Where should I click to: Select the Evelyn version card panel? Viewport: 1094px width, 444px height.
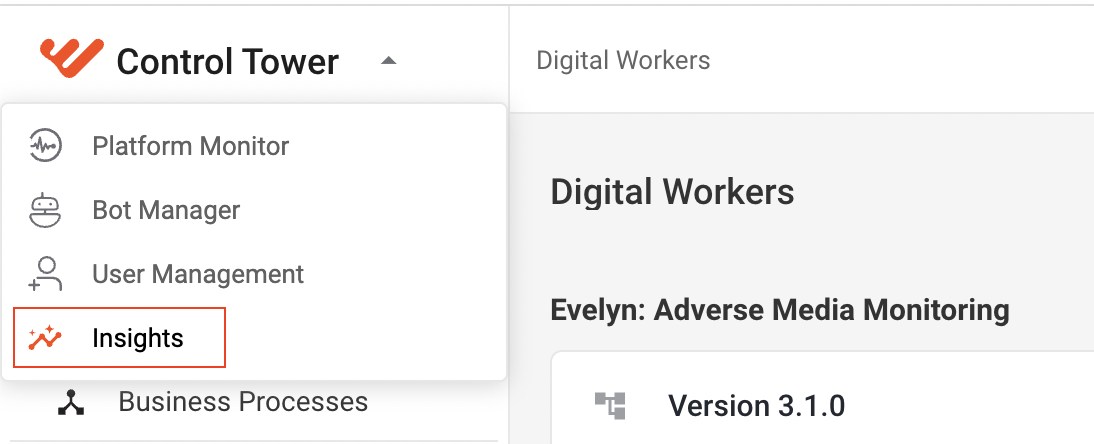tap(823, 398)
